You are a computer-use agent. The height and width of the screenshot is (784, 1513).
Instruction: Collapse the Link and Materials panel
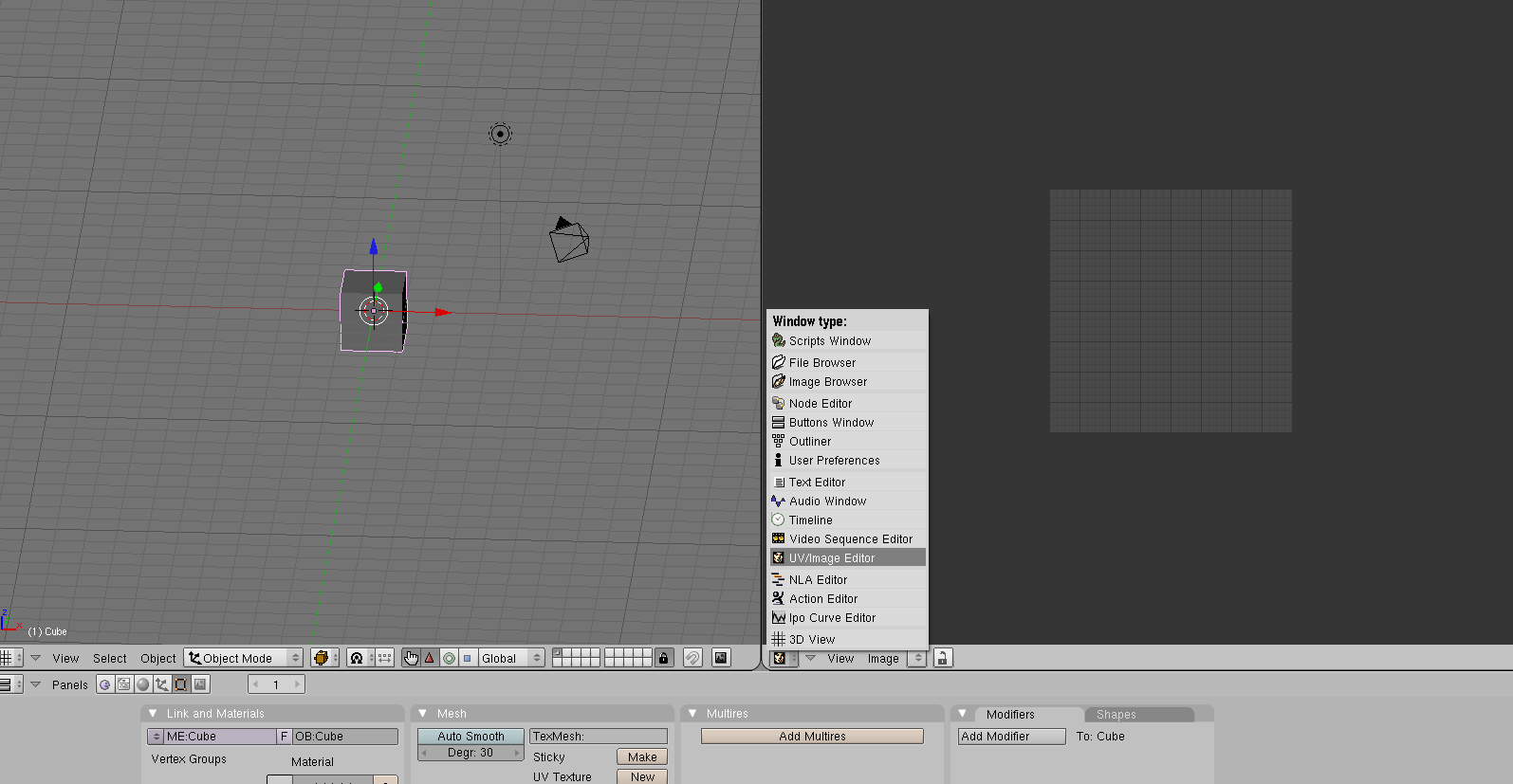point(153,714)
